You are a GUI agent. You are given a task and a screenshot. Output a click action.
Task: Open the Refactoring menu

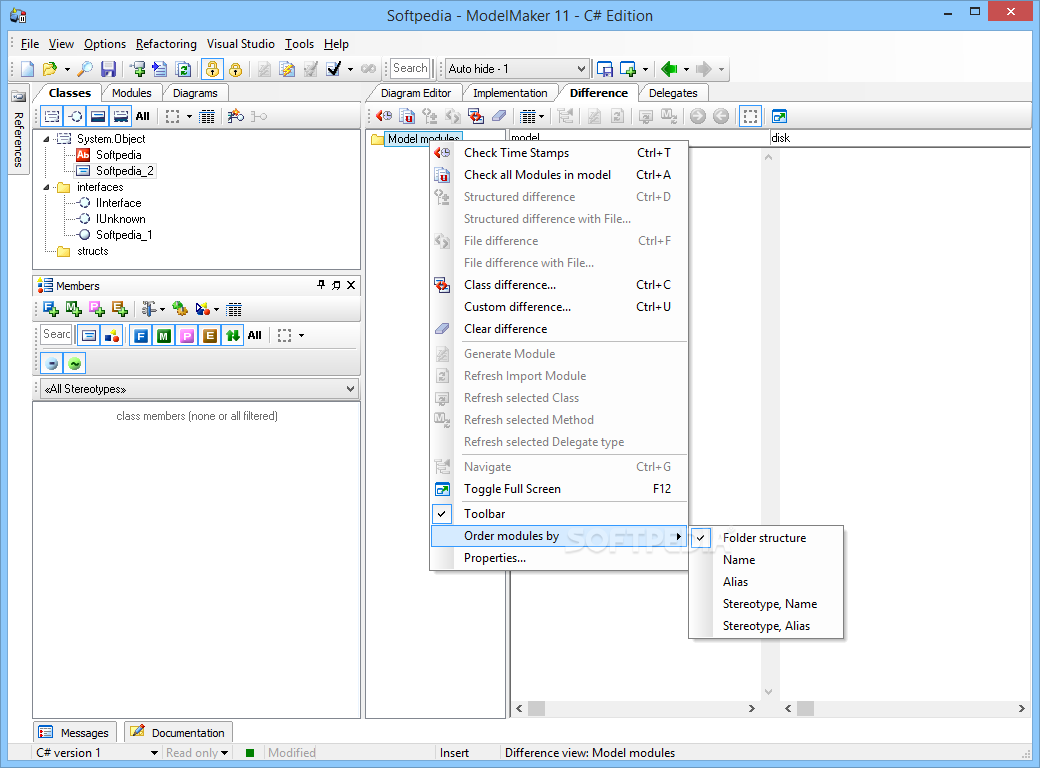click(x=166, y=44)
